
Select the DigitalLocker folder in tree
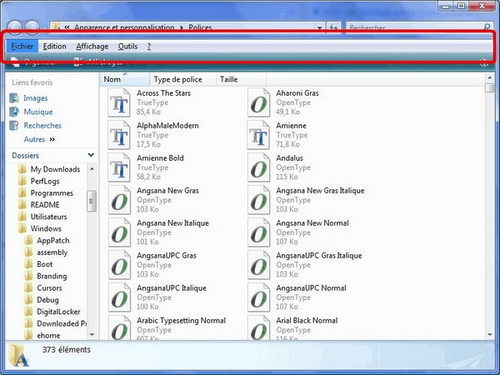(x=58, y=312)
